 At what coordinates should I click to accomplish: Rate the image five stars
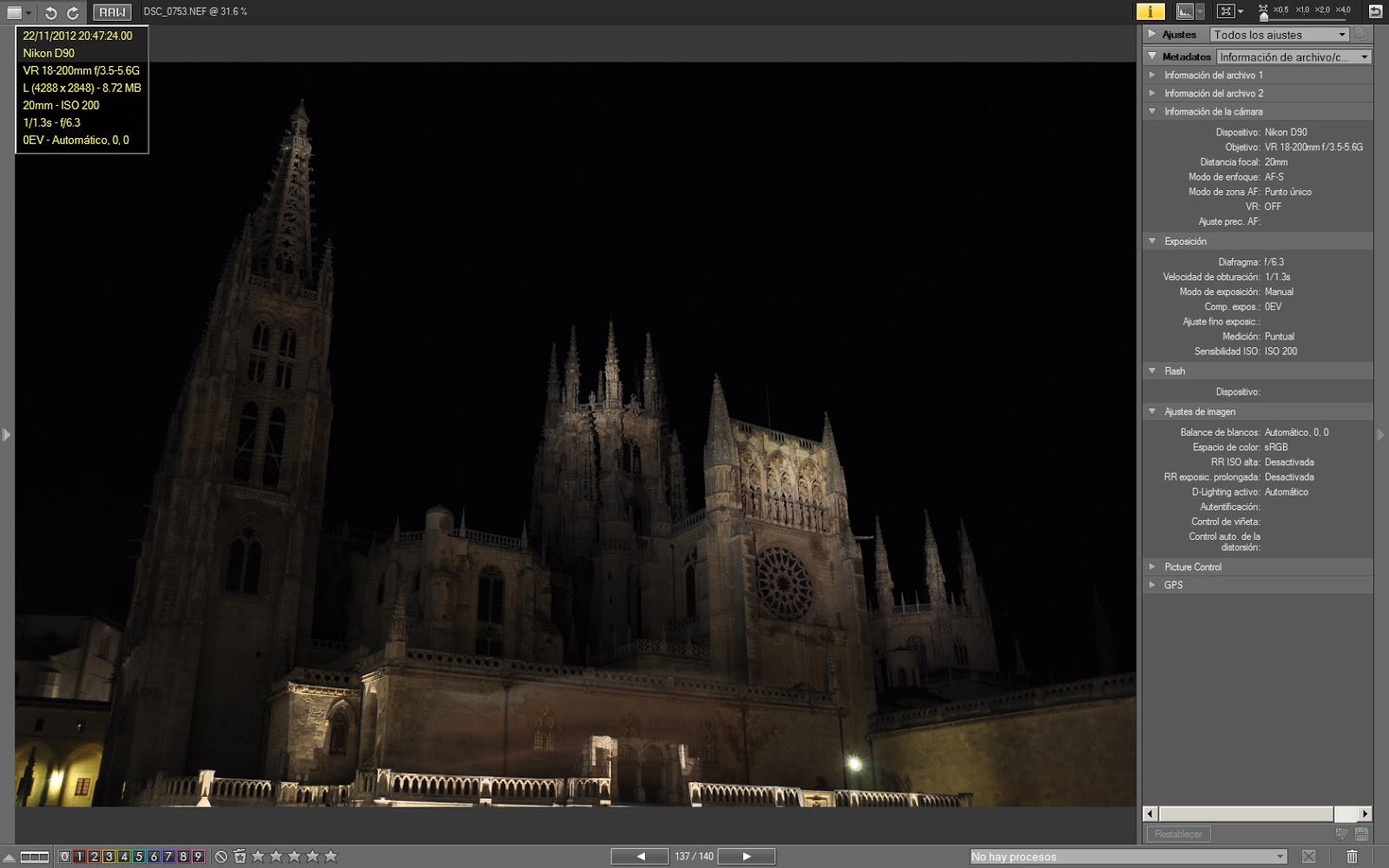click(330, 857)
